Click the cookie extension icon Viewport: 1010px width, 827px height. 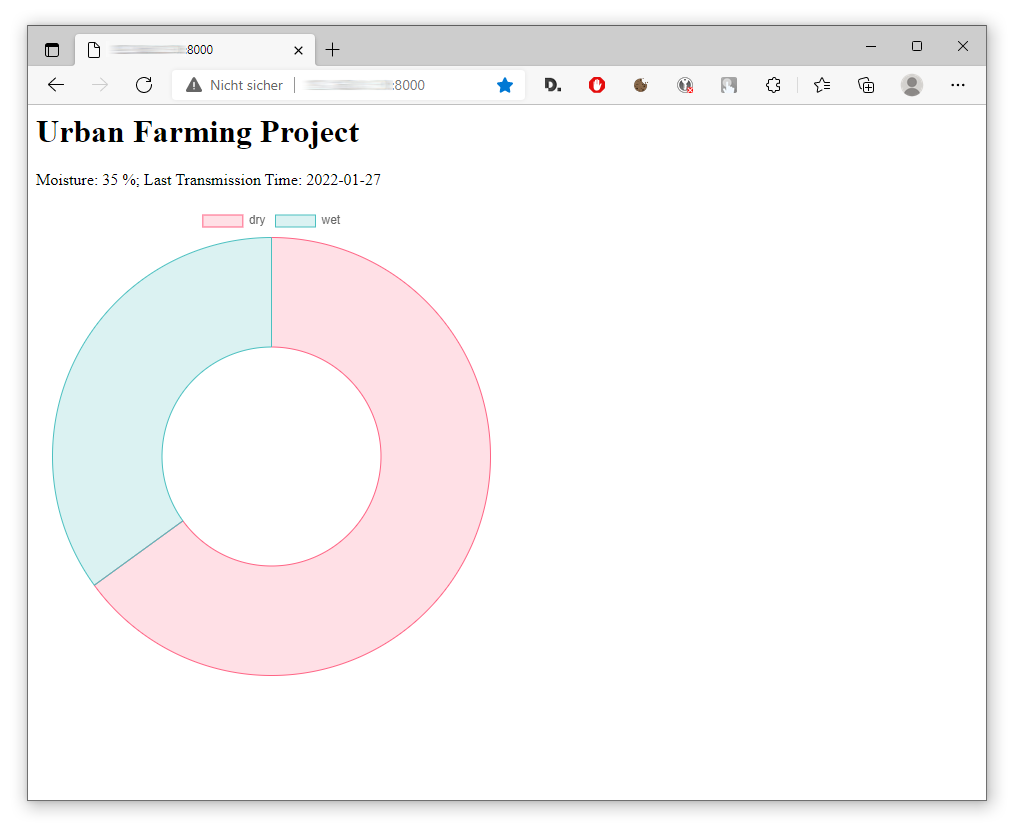[641, 85]
